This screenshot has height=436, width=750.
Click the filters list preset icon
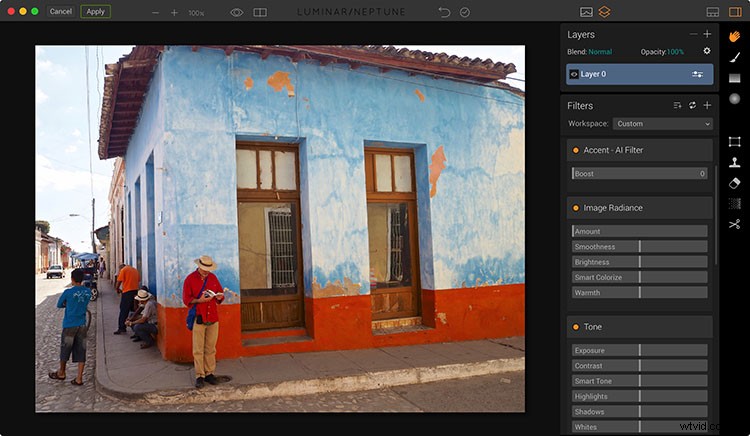point(677,105)
